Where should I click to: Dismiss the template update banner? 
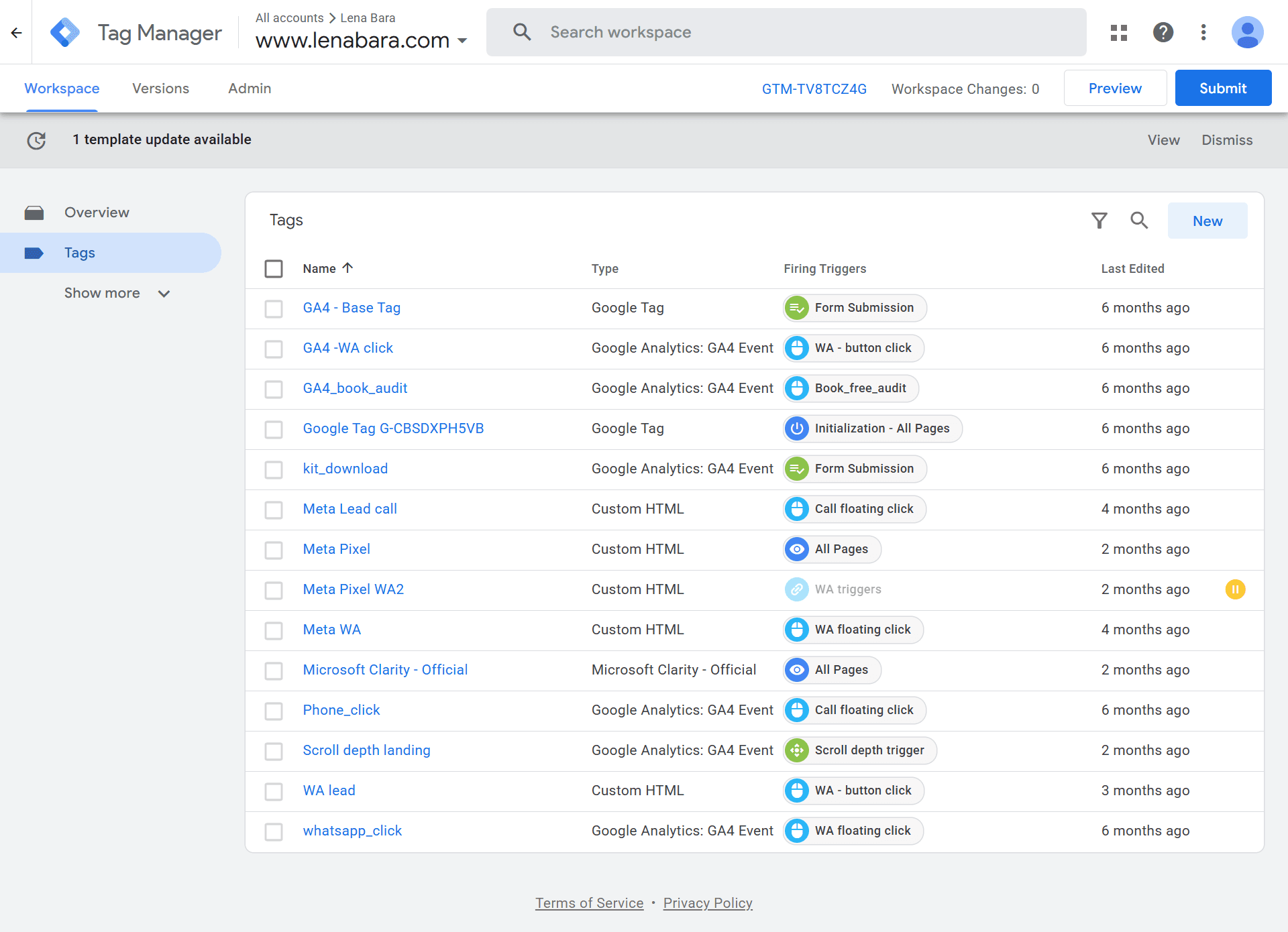(x=1227, y=140)
